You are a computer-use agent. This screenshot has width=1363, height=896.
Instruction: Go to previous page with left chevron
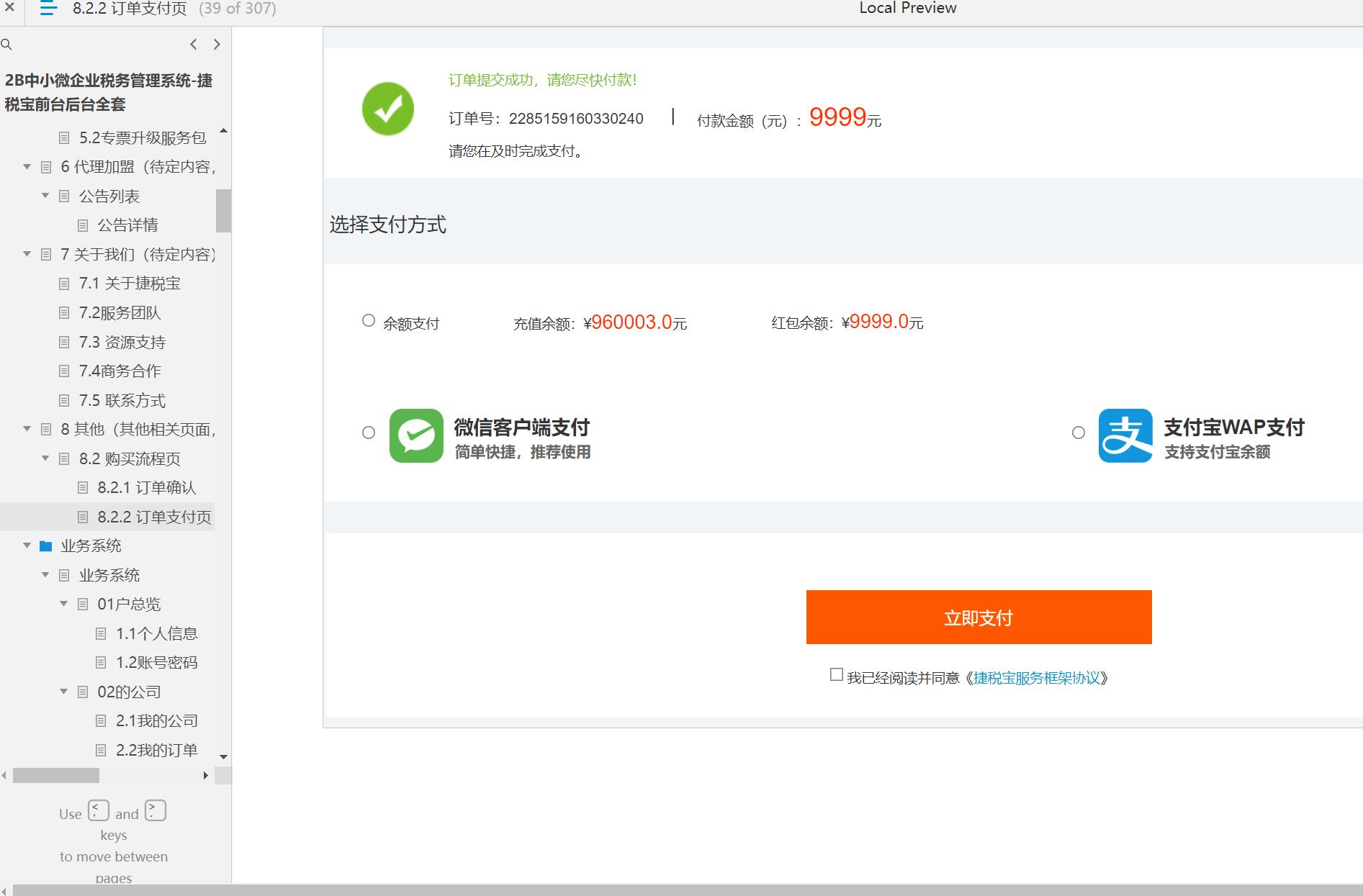(x=193, y=44)
